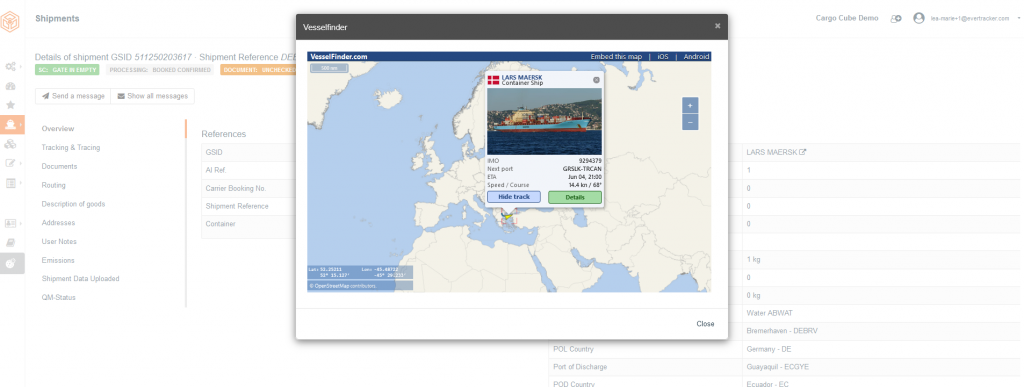Hide the vessel track
This screenshot has height=387, width=1024.
tap(514, 196)
